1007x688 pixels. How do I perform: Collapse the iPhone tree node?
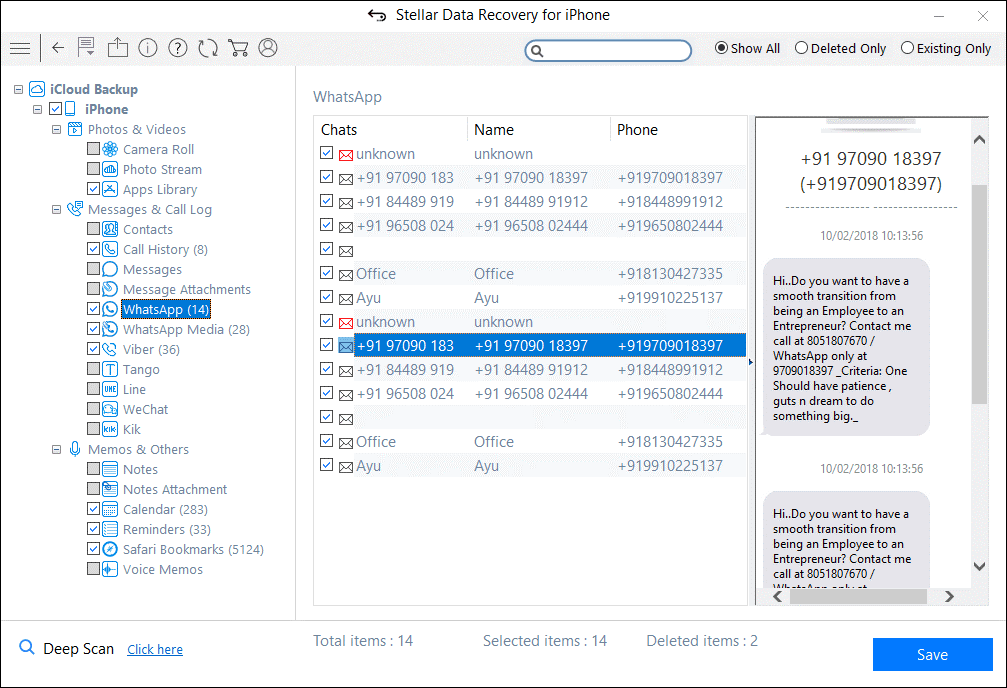click(37, 109)
